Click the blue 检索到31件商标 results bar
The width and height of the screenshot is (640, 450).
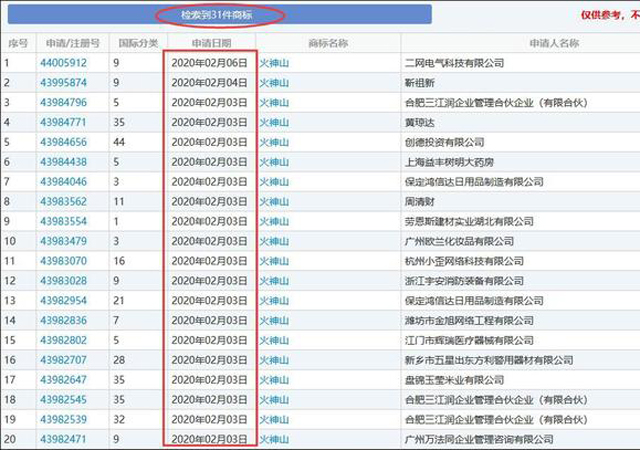coord(220,15)
